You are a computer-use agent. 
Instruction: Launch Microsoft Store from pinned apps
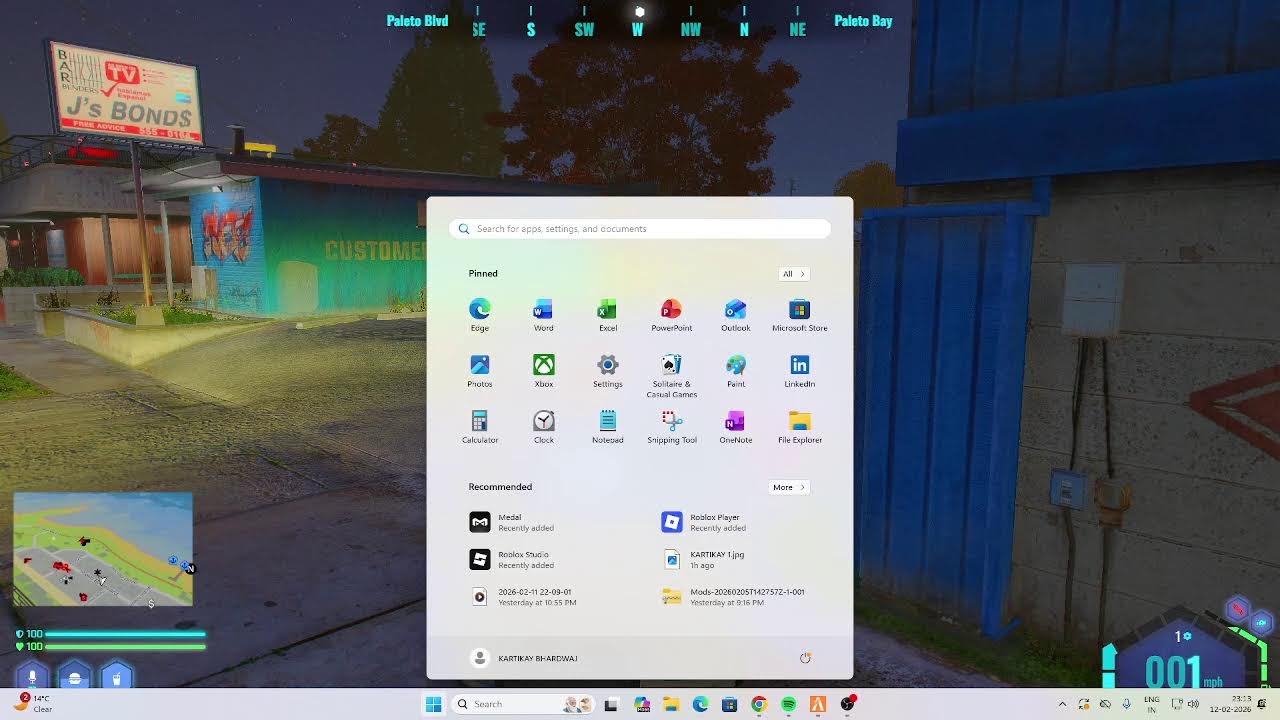799,315
